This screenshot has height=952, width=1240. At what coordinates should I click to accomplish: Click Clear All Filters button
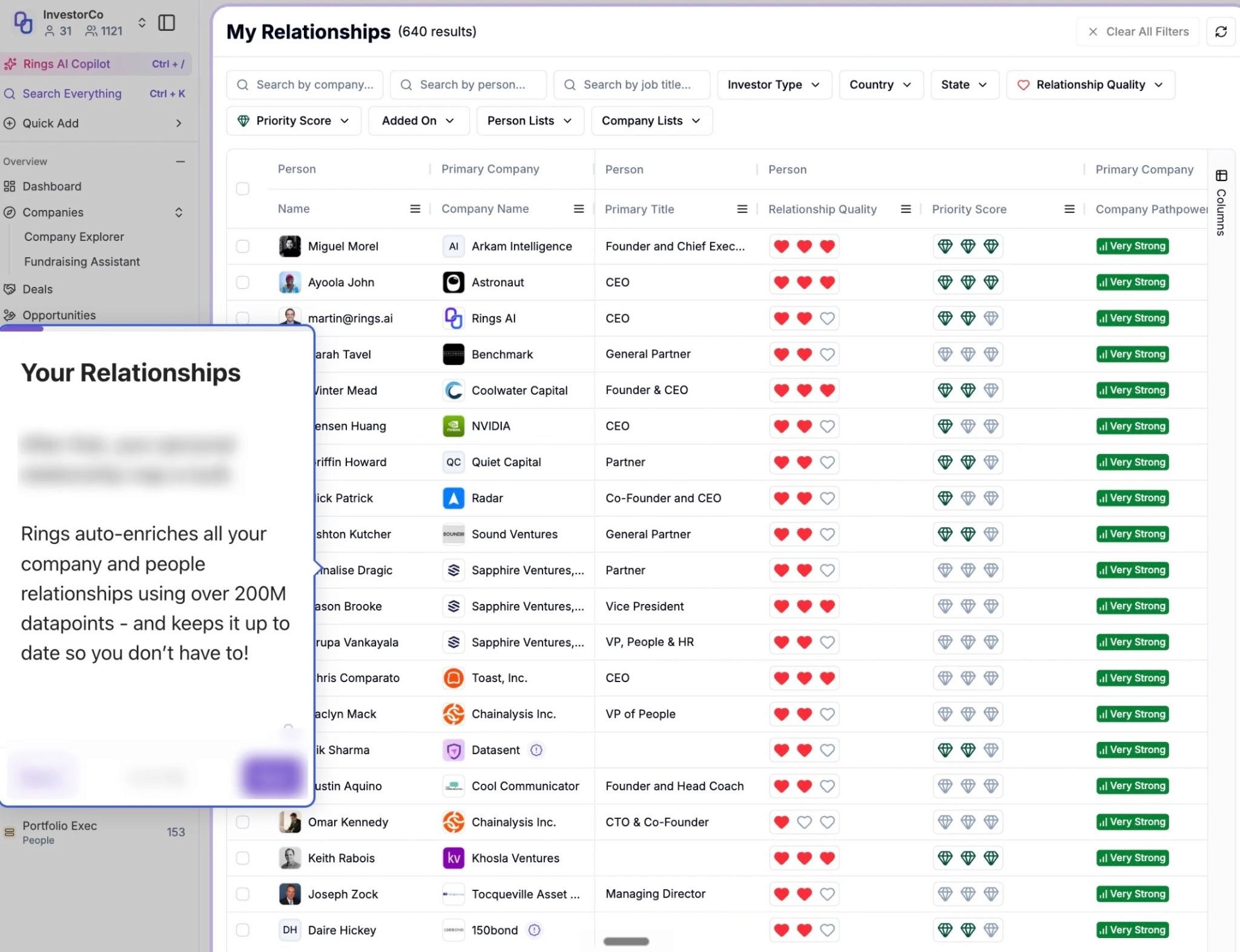tap(1138, 31)
